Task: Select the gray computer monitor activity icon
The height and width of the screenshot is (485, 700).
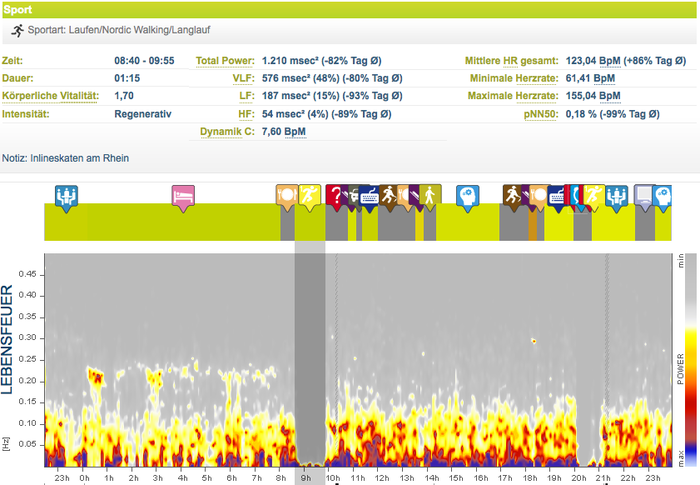Action: (x=644, y=194)
